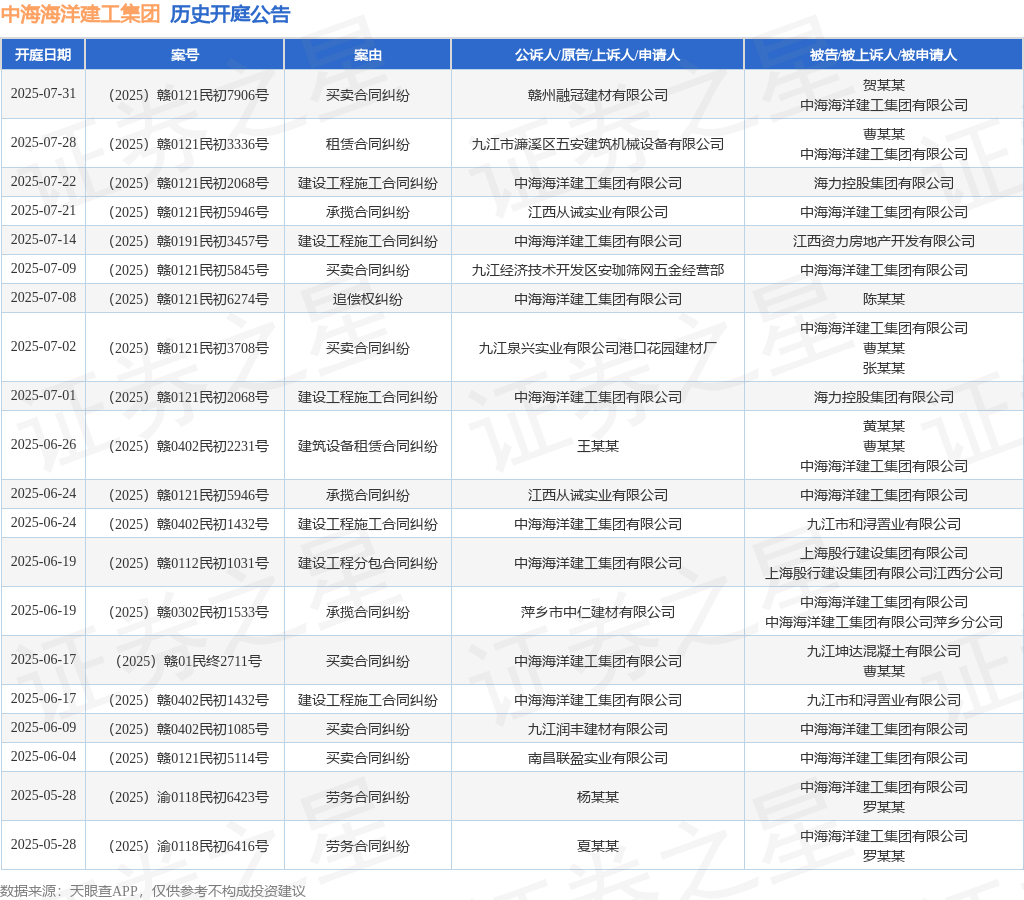Select the date 2025-07-01
The image size is (1024, 900).
(43, 395)
